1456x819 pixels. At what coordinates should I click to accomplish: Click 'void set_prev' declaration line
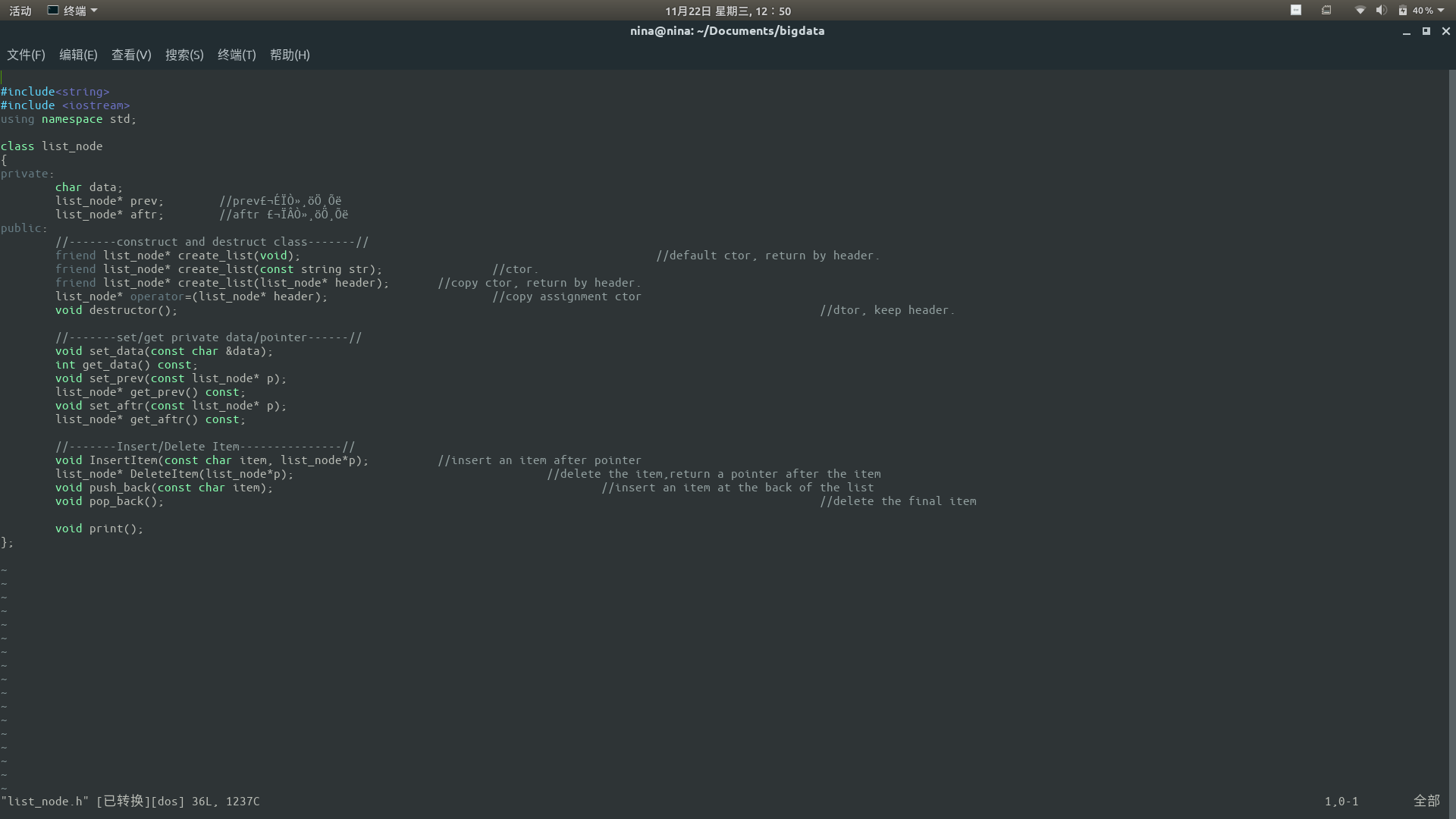(x=171, y=378)
